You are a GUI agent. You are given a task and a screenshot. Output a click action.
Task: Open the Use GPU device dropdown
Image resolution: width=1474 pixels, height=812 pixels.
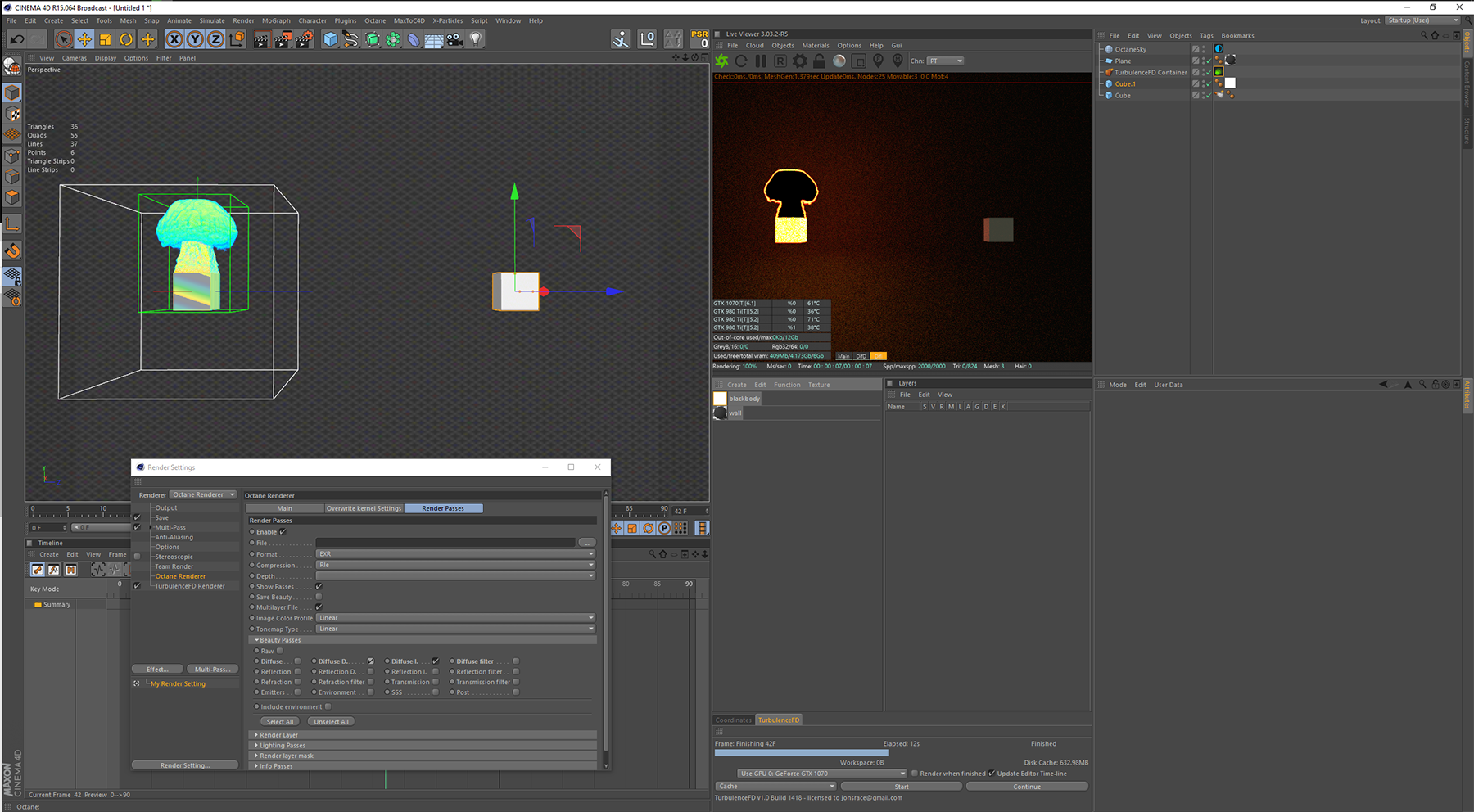[x=821, y=774]
